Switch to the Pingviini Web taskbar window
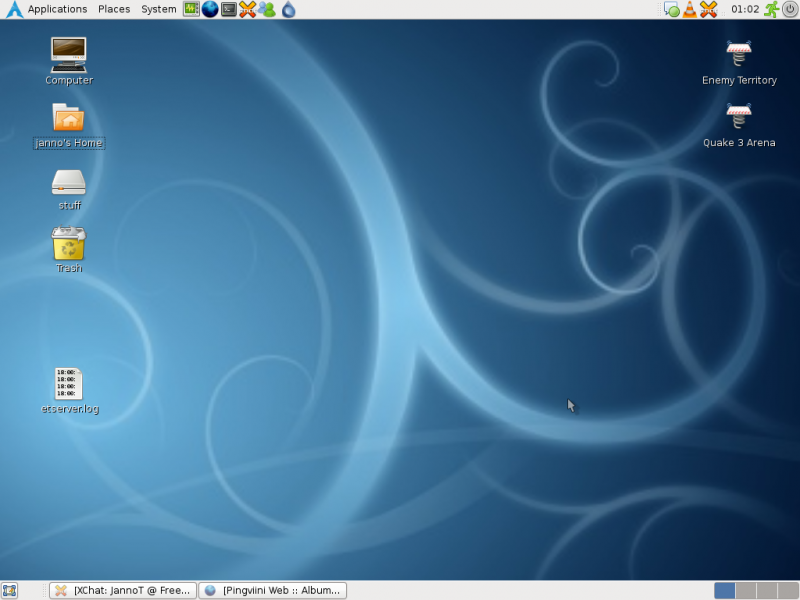Screen dimensions: 800x600 tap(272, 590)
